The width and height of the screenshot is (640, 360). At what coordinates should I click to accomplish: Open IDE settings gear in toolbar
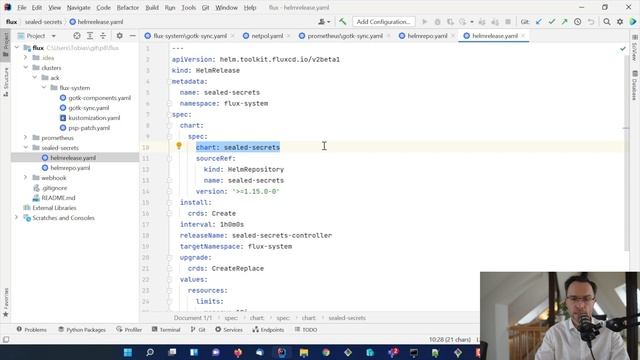(620, 22)
